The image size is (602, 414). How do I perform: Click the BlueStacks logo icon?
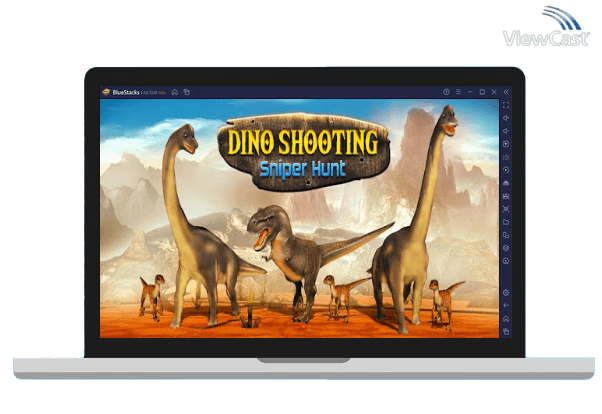106,92
